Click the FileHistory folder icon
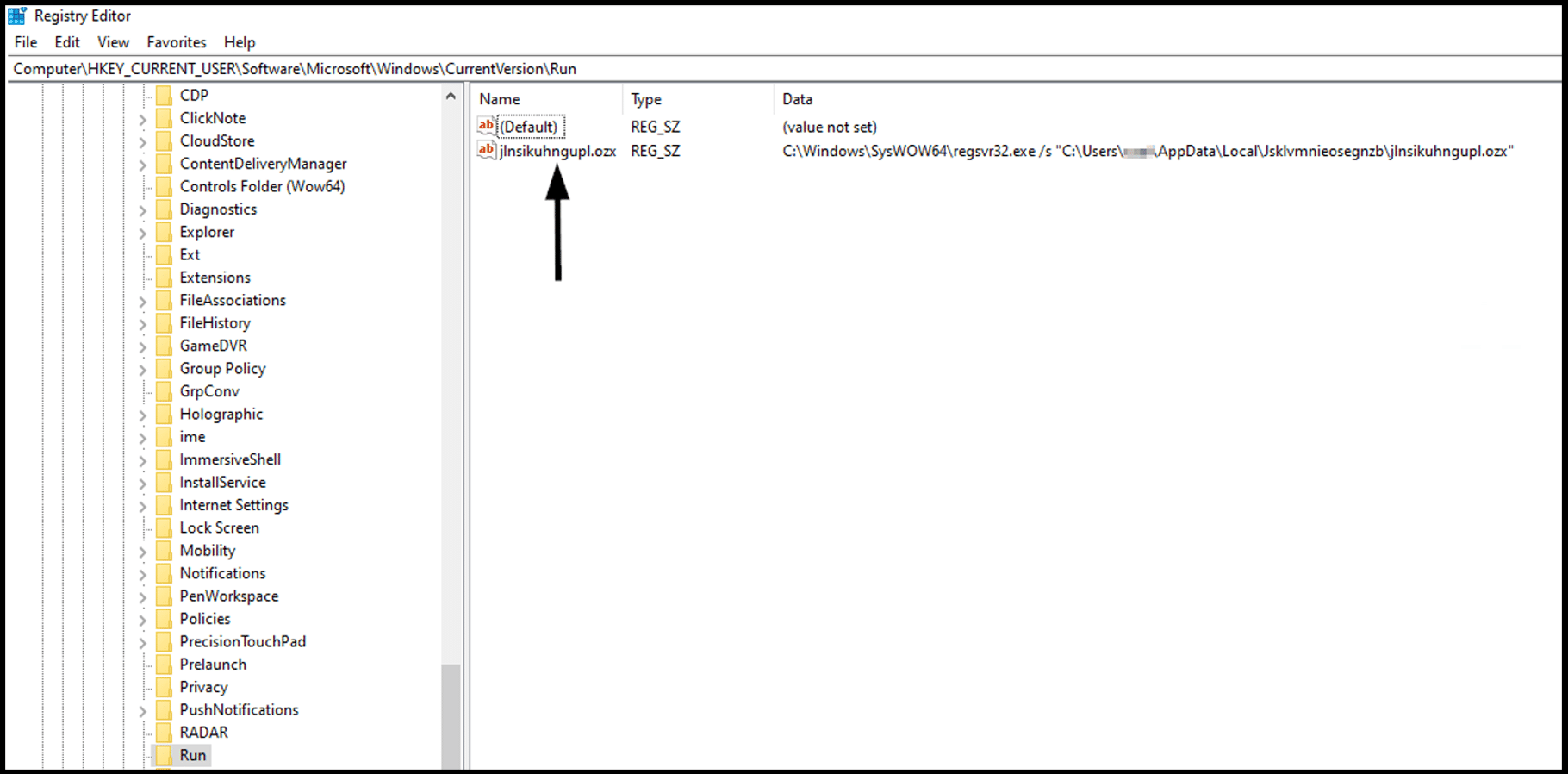The image size is (1568, 774). [x=164, y=323]
